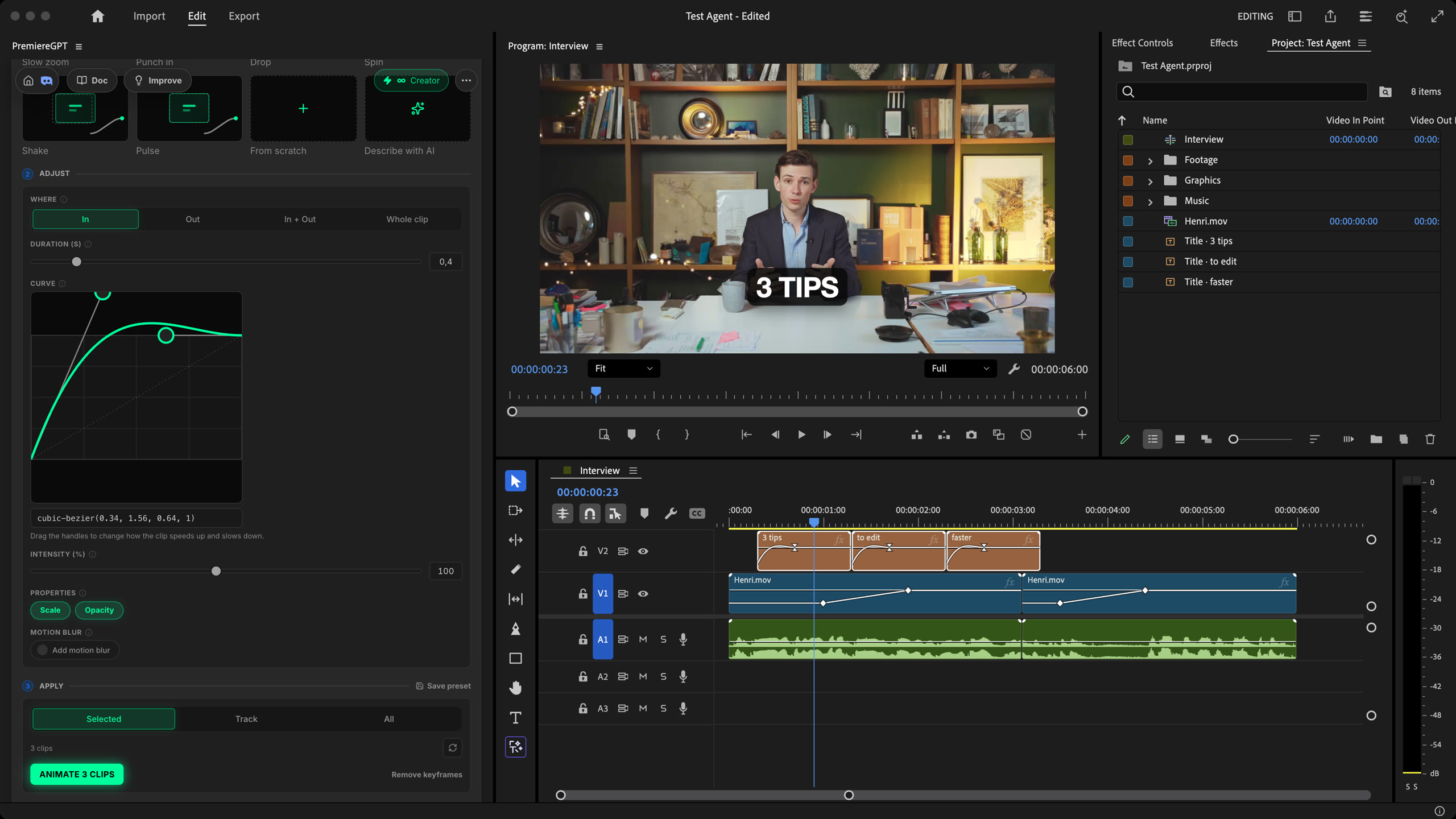Click the Home icon in top bar

[x=98, y=16]
